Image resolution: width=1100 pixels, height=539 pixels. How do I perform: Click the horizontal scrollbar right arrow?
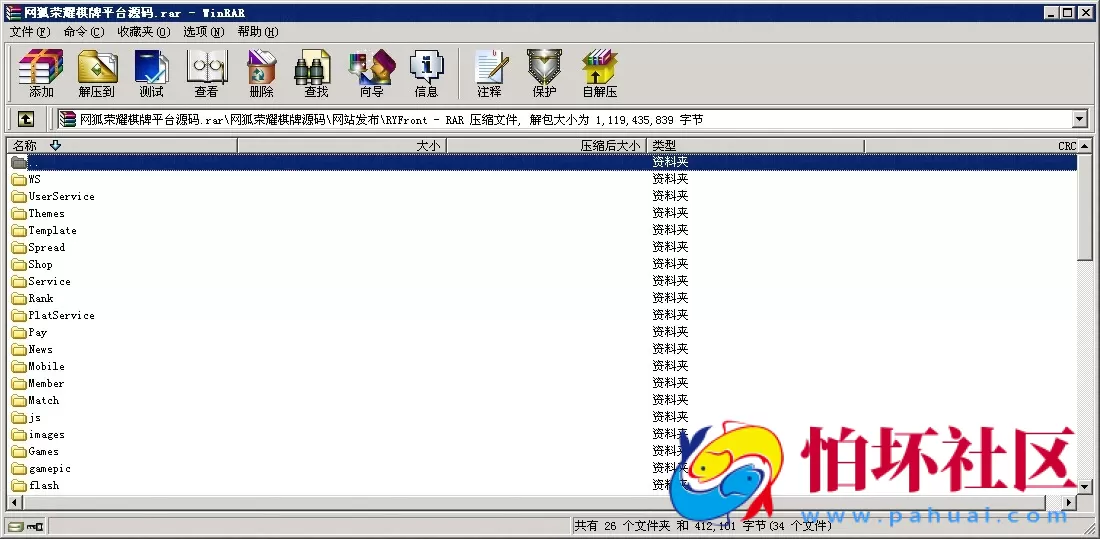pos(1070,503)
